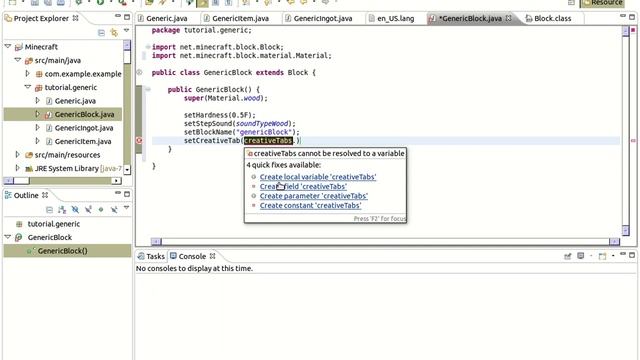This screenshot has width=640, height=360.
Task: Click Display Selected Console icon
Action: tap(580, 256)
